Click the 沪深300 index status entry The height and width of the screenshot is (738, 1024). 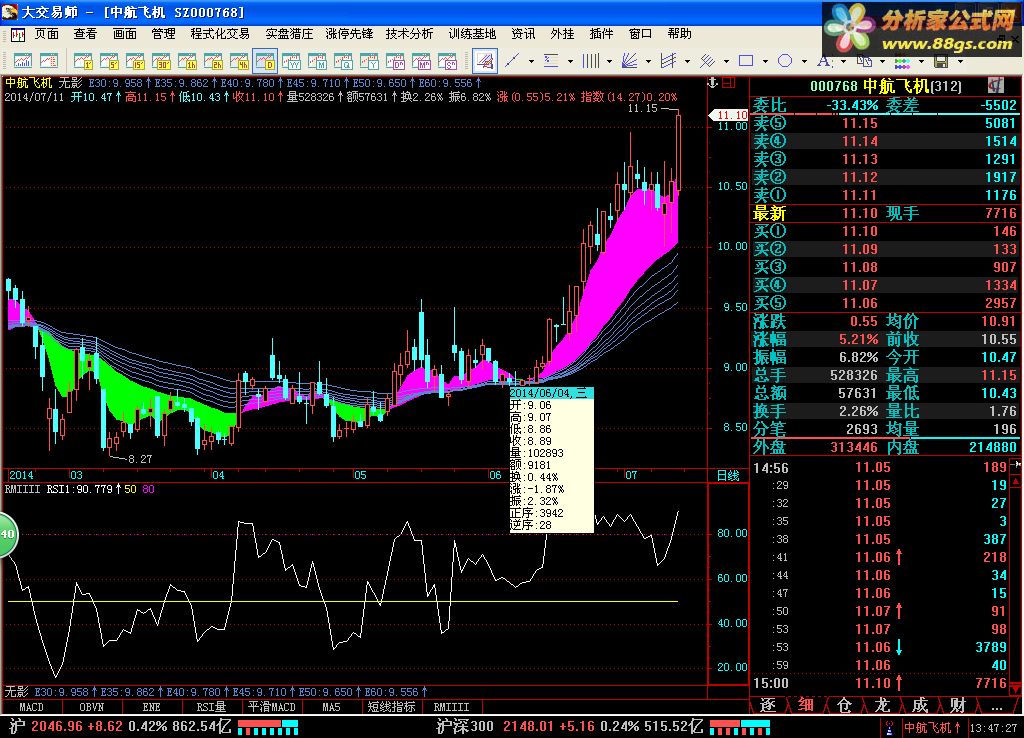(569, 726)
